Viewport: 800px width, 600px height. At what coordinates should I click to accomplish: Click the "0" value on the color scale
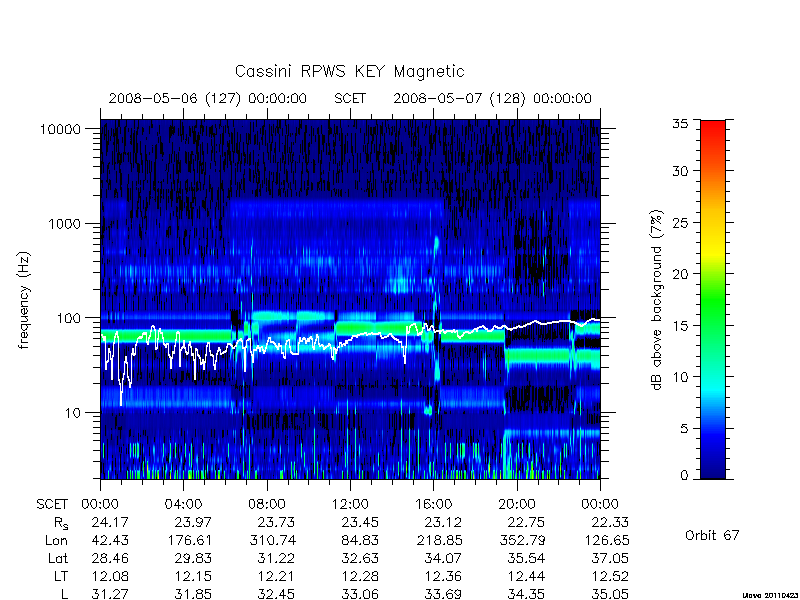(684, 476)
